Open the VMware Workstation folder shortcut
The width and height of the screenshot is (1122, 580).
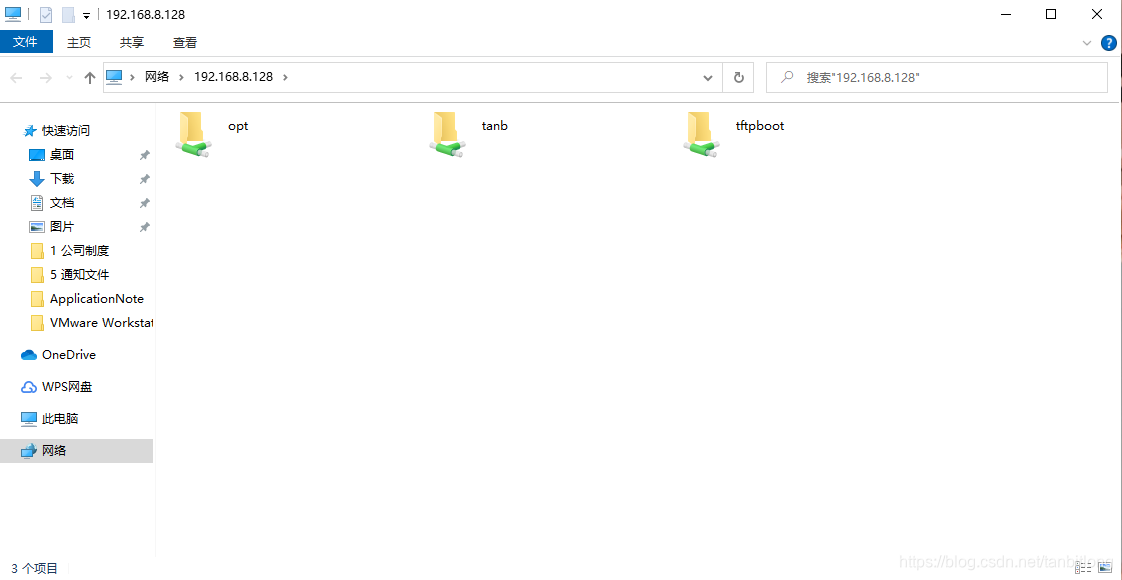[101, 323]
